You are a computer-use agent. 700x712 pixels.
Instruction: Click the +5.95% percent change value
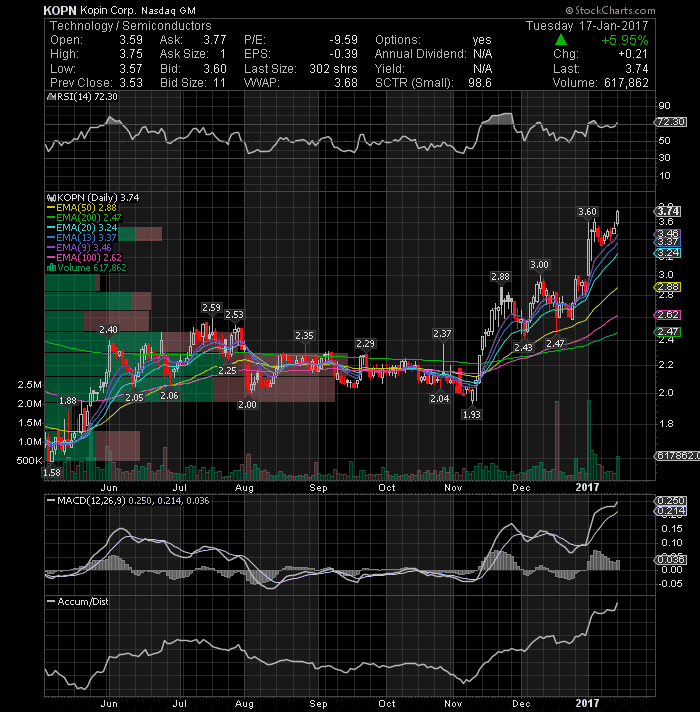tap(625, 40)
